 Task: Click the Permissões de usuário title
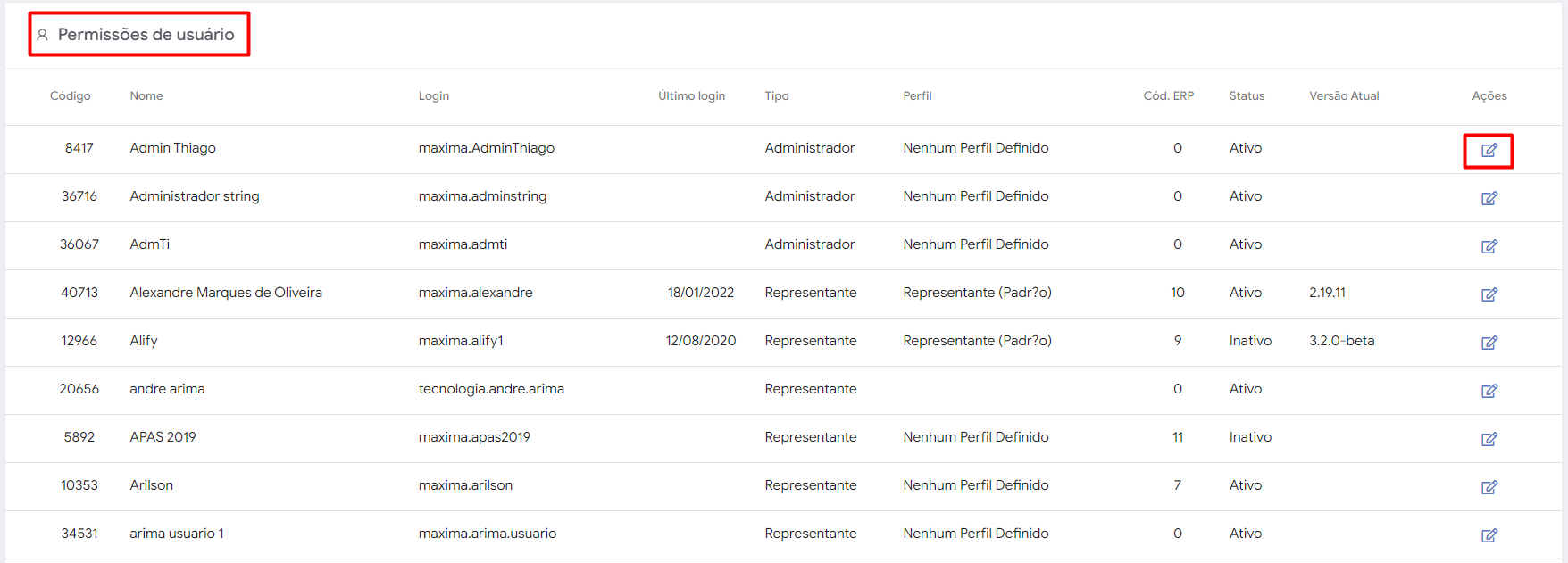[146, 35]
